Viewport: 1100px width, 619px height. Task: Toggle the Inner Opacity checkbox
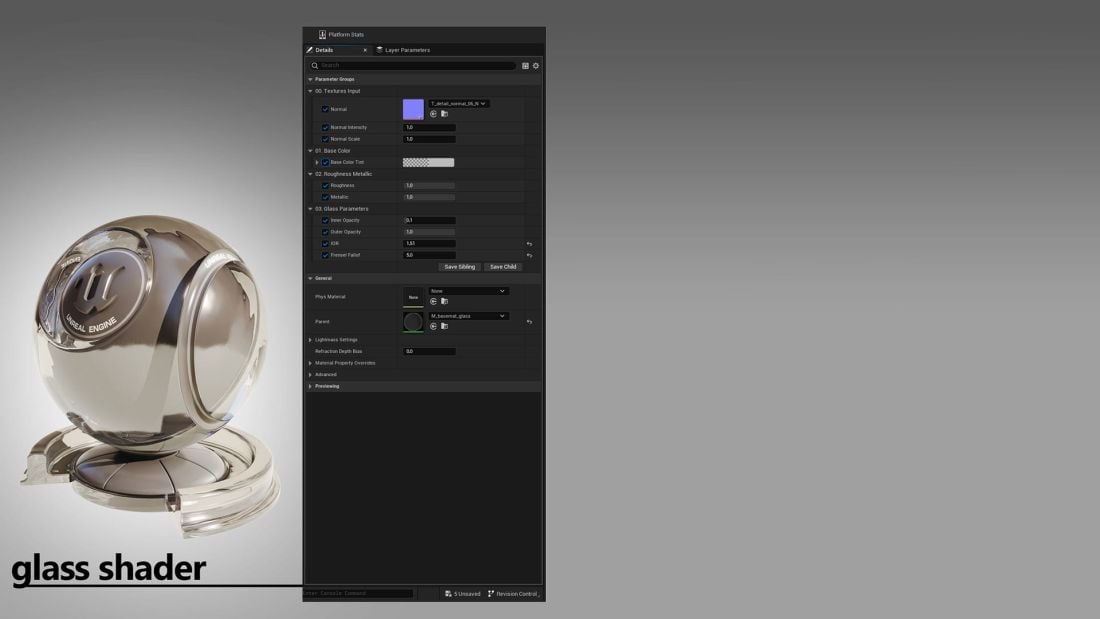tap(325, 220)
